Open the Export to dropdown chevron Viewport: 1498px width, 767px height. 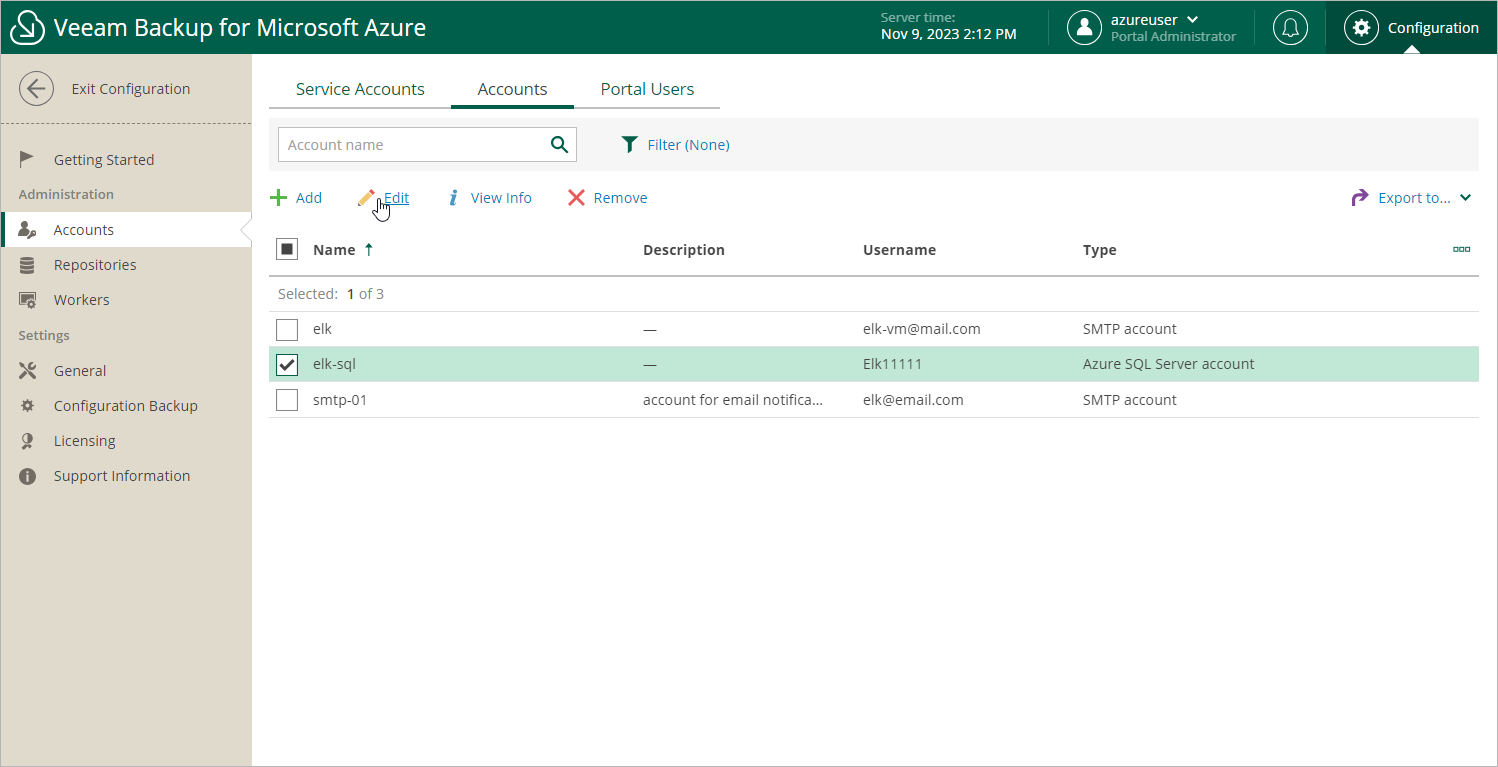(x=1465, y=198)
